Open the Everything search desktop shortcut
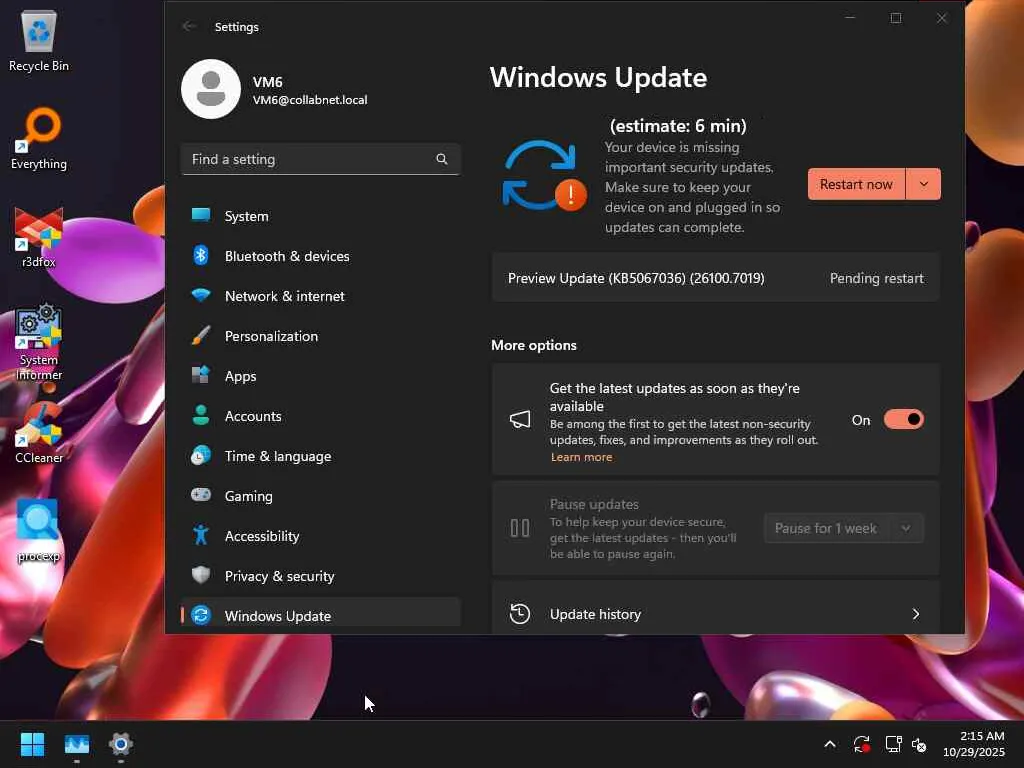The width and height of the screenshot is (1024, 768). [x=39, y=139]
